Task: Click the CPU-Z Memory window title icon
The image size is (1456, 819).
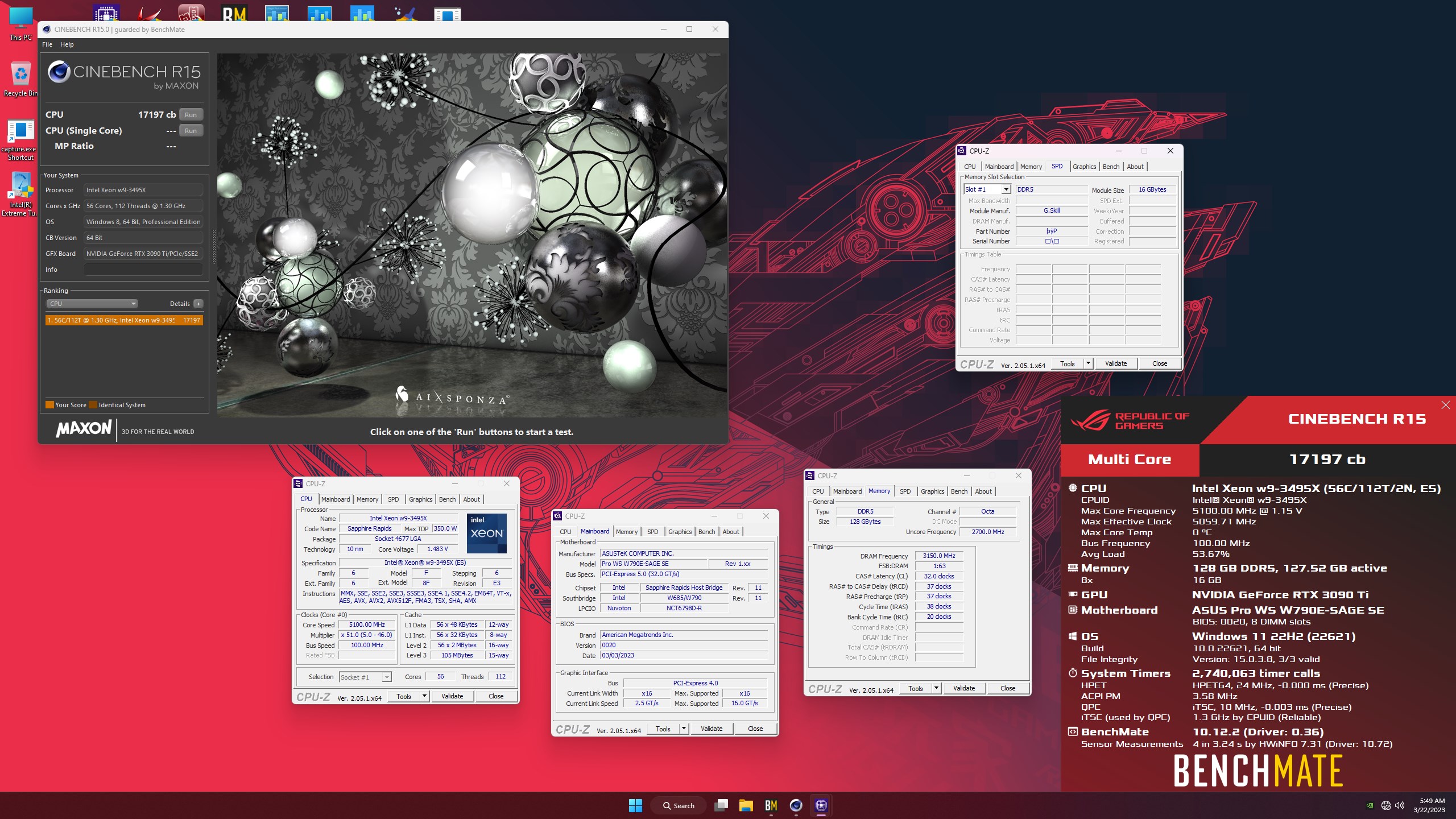Action: [x=810, y=475]
